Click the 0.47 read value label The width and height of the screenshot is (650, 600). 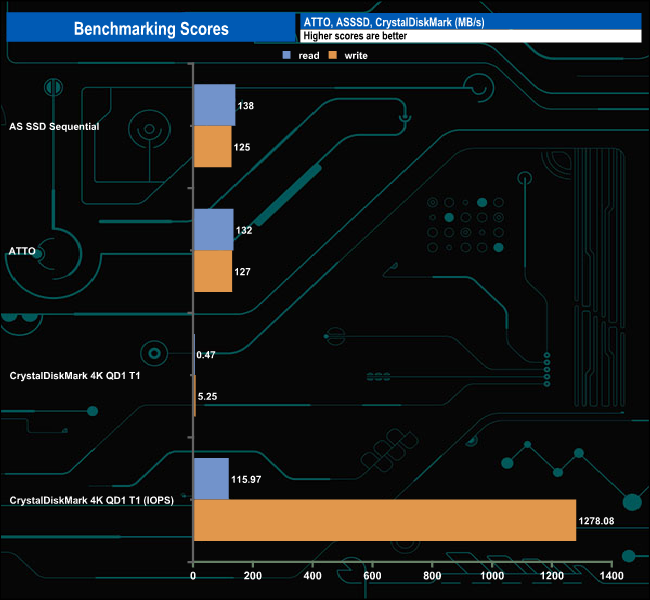click(208, 355)
